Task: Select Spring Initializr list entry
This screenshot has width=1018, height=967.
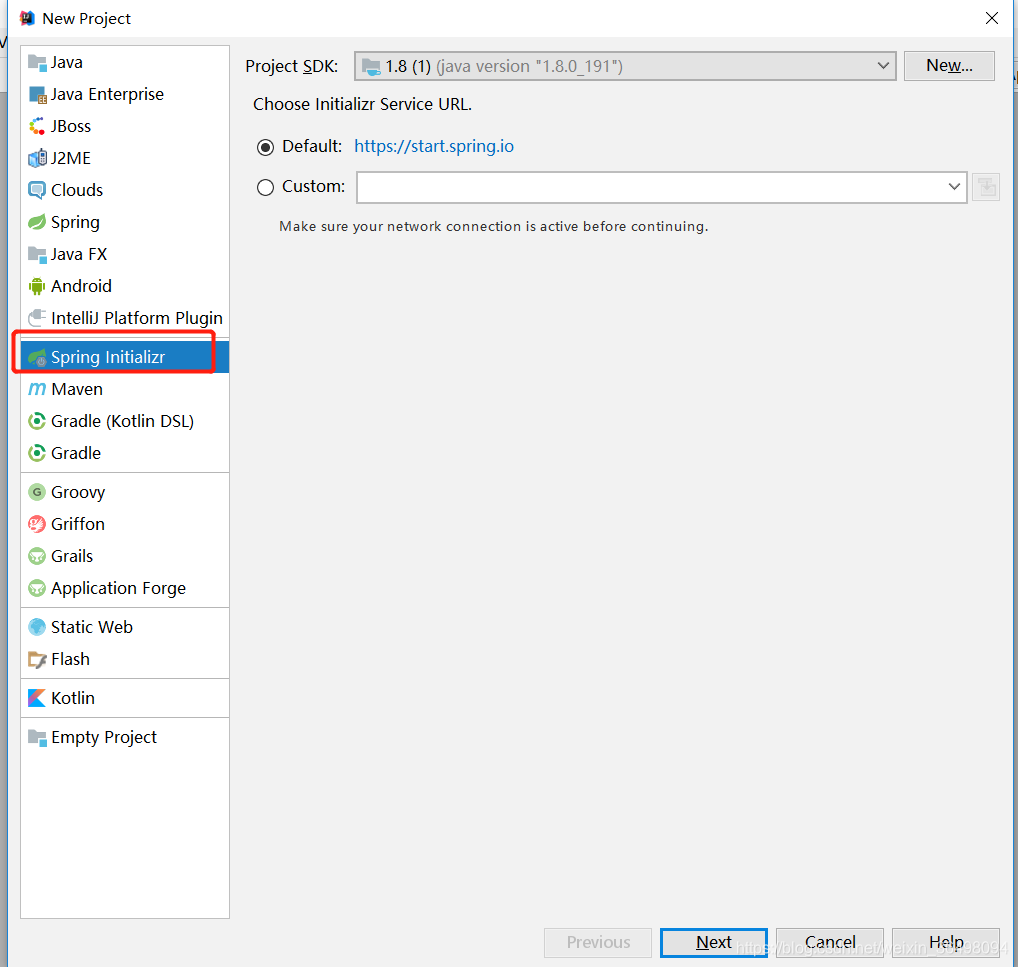Action: coord(125,357)
